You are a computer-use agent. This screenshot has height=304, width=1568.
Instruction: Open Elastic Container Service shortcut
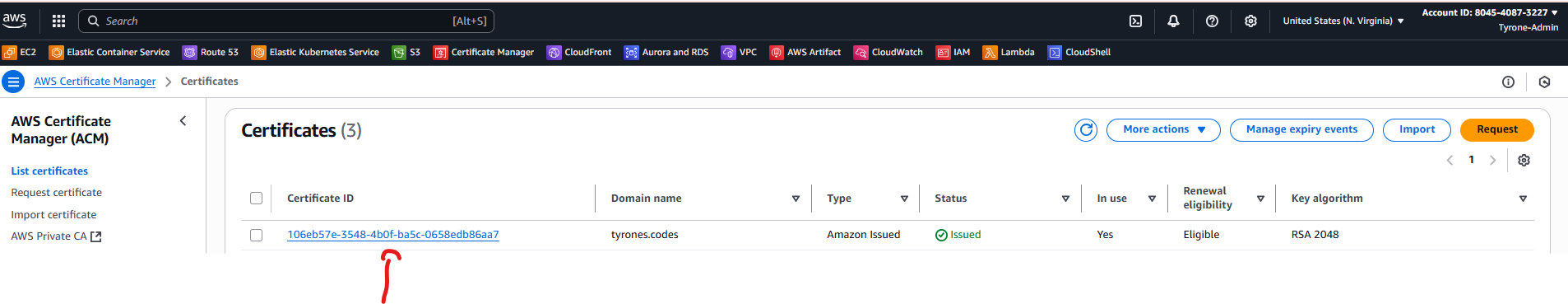109,52
